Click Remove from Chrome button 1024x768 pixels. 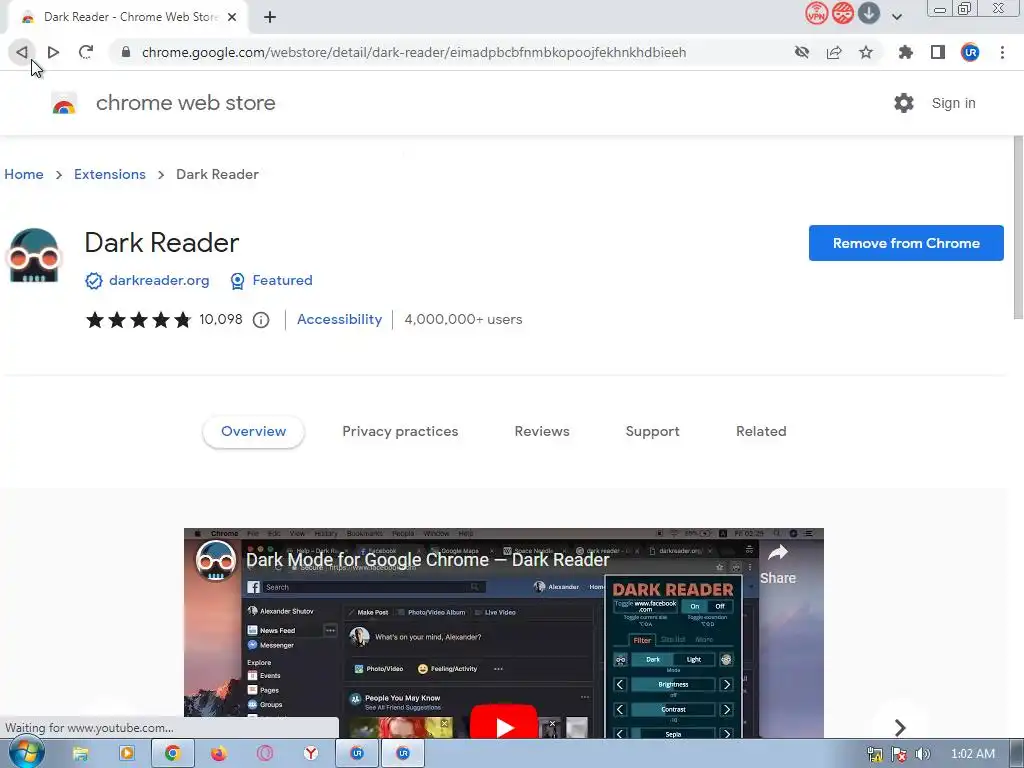tap(906, 243)
